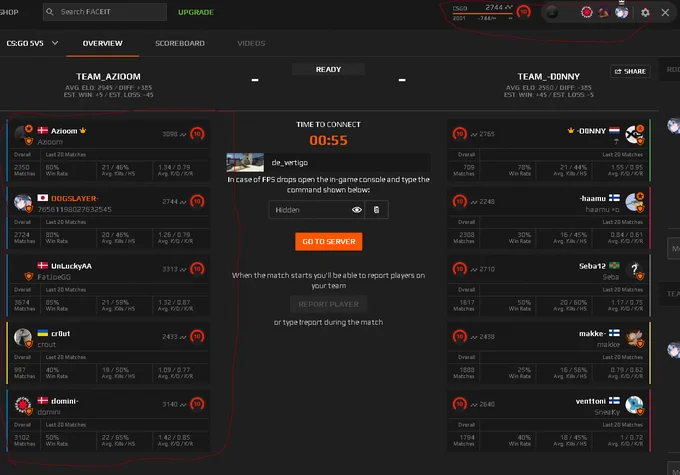Expand the CS:GO 5V5 dropdown
Image resolution: width=680 pixels, height=475 pixels.
[x=33, y=43]
